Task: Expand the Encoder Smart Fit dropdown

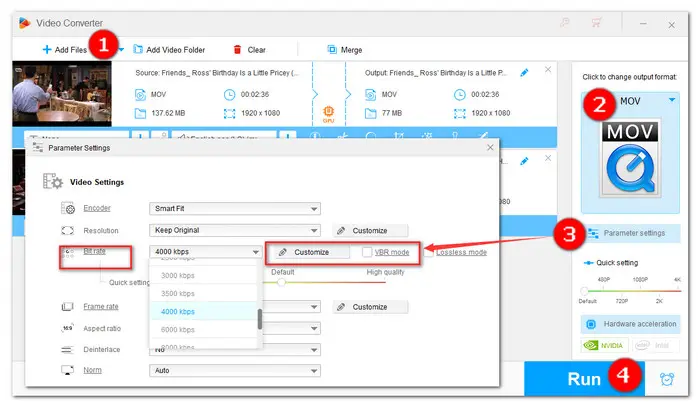Action: pos(234,209)
